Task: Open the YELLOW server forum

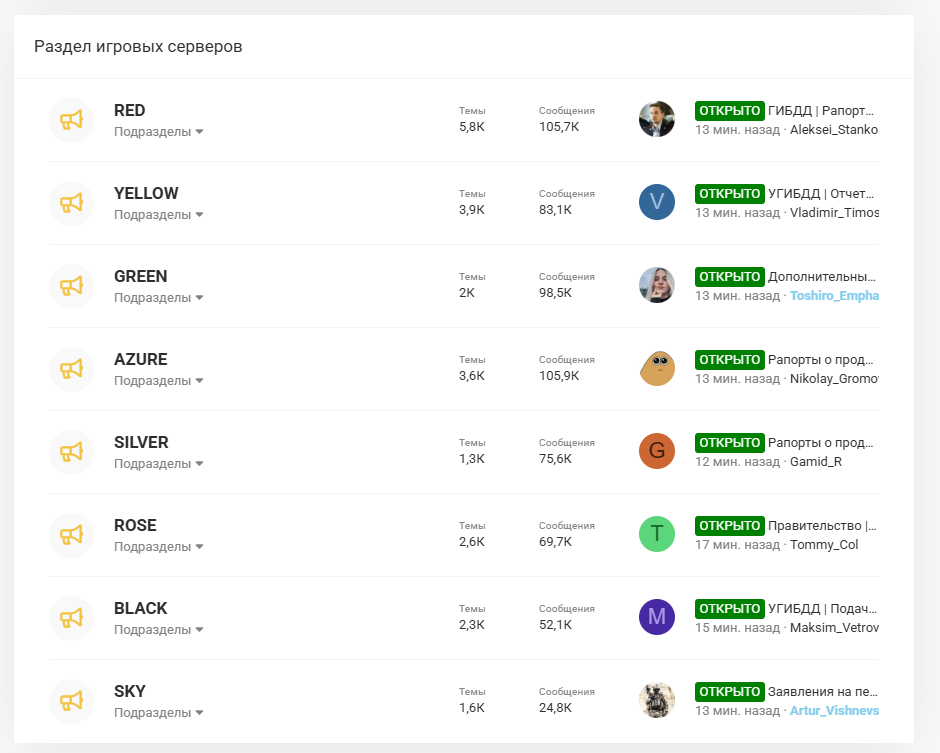Action: tap(146, 193)
